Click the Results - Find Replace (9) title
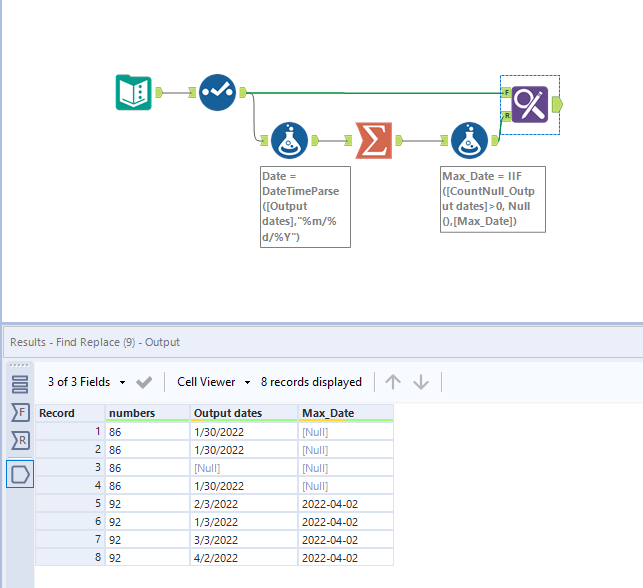The width and height of the screenshot is (643, 588). (95, 342)
